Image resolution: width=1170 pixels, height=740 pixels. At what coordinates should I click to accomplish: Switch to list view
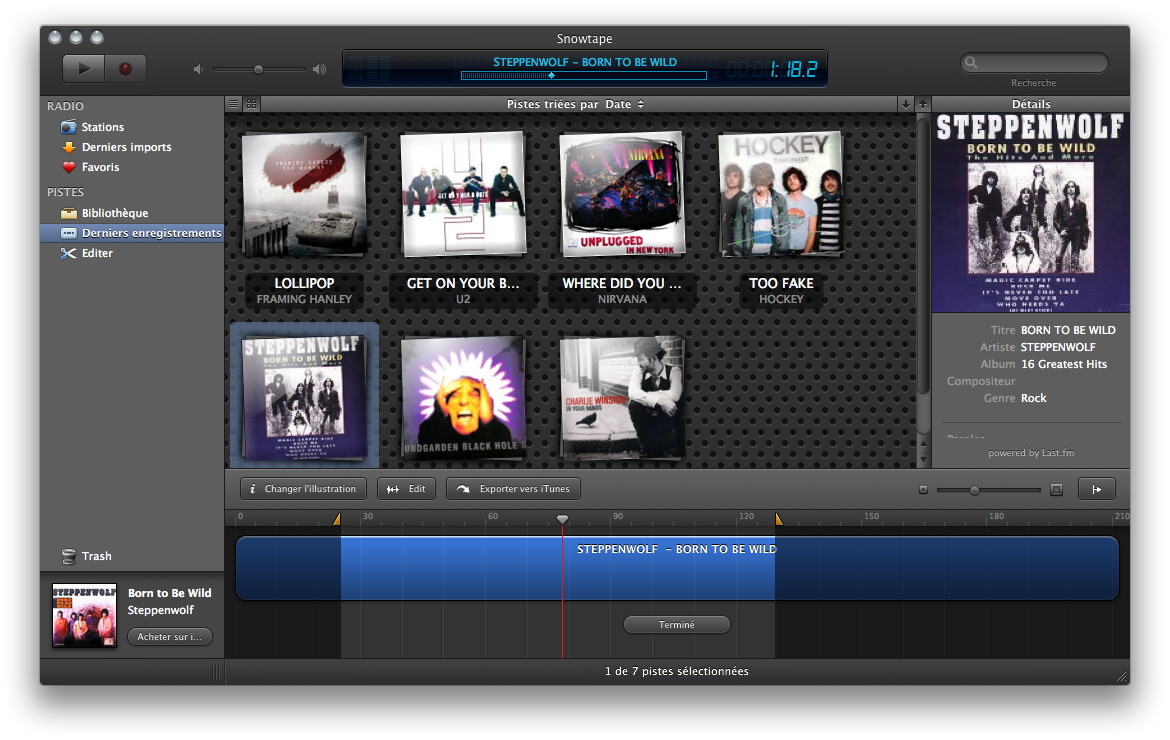click(x=234, y=104)
